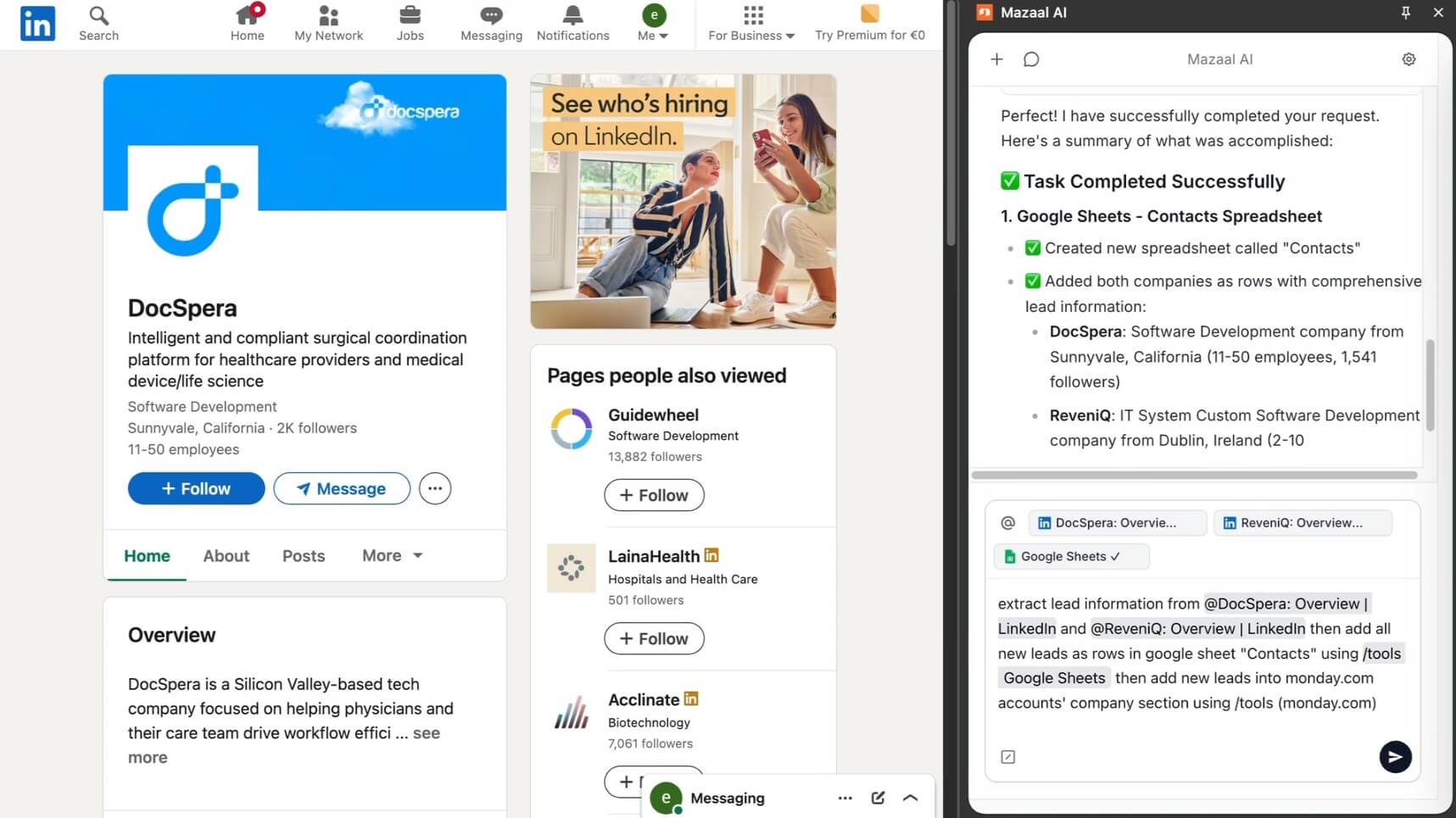Viewport: 1456px width, 818px height.
Task: Open Mazaal AI settings gear
Action: click(x=1409, y=59)
